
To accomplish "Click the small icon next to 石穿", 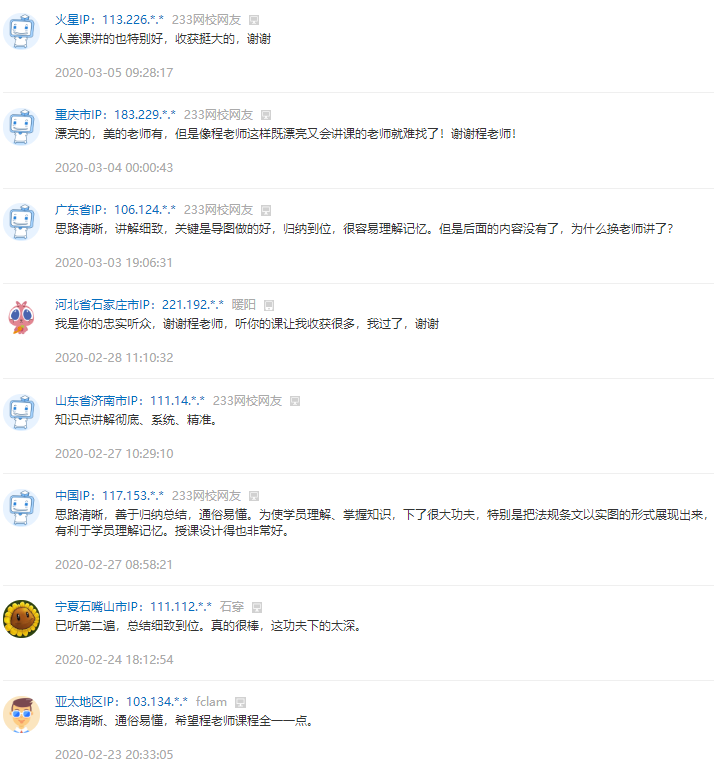I will tap(256, 607).
